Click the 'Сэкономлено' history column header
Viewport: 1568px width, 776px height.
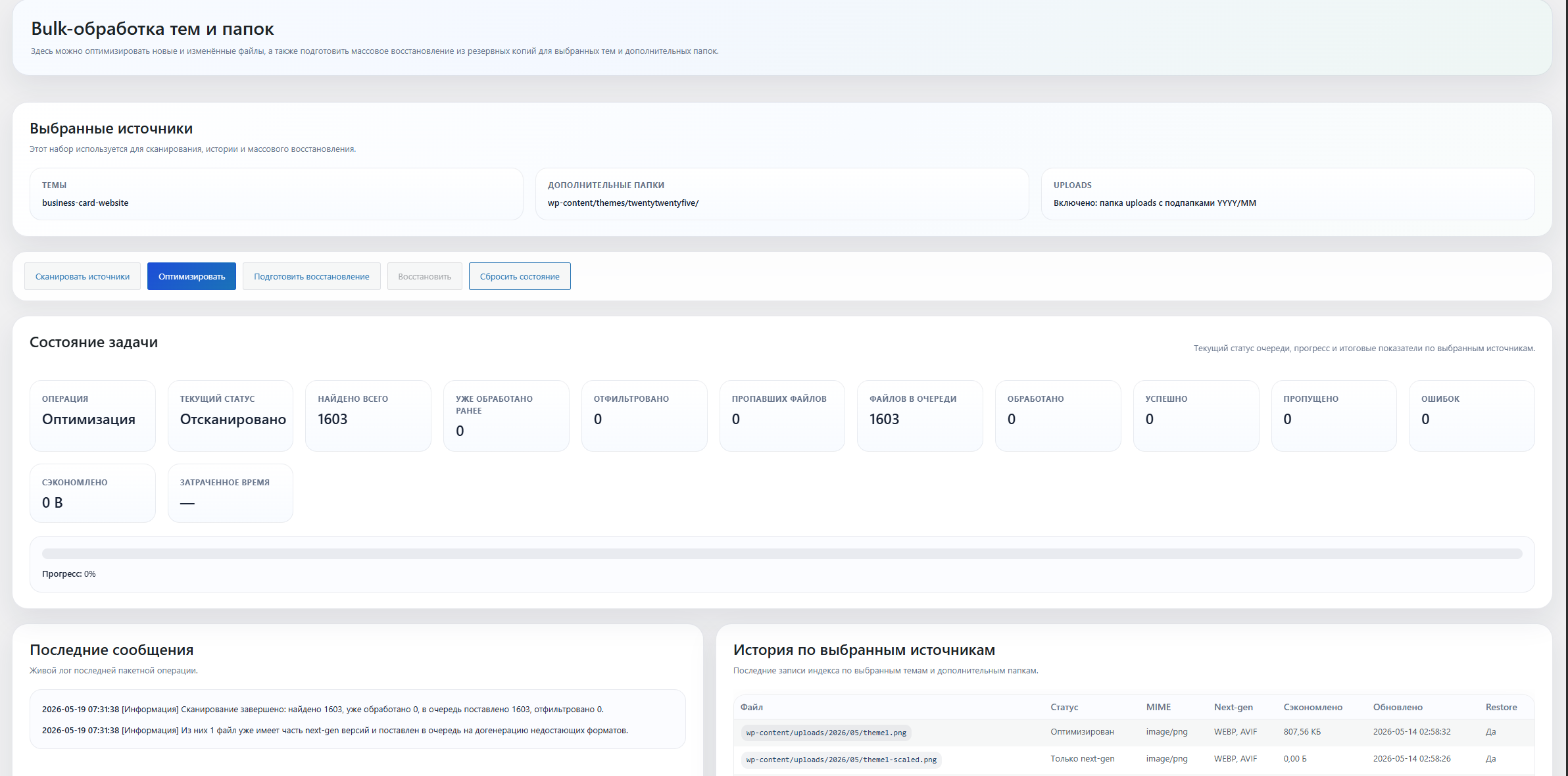[x=1313, y=707]
